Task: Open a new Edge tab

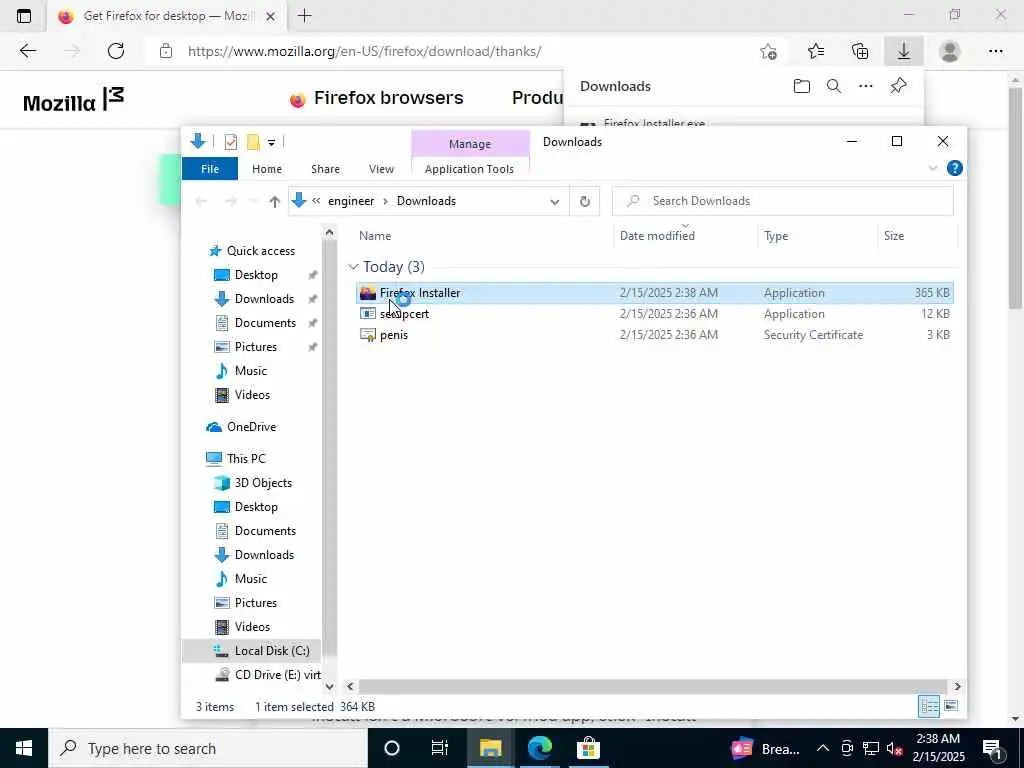Action: pos(304,16)
